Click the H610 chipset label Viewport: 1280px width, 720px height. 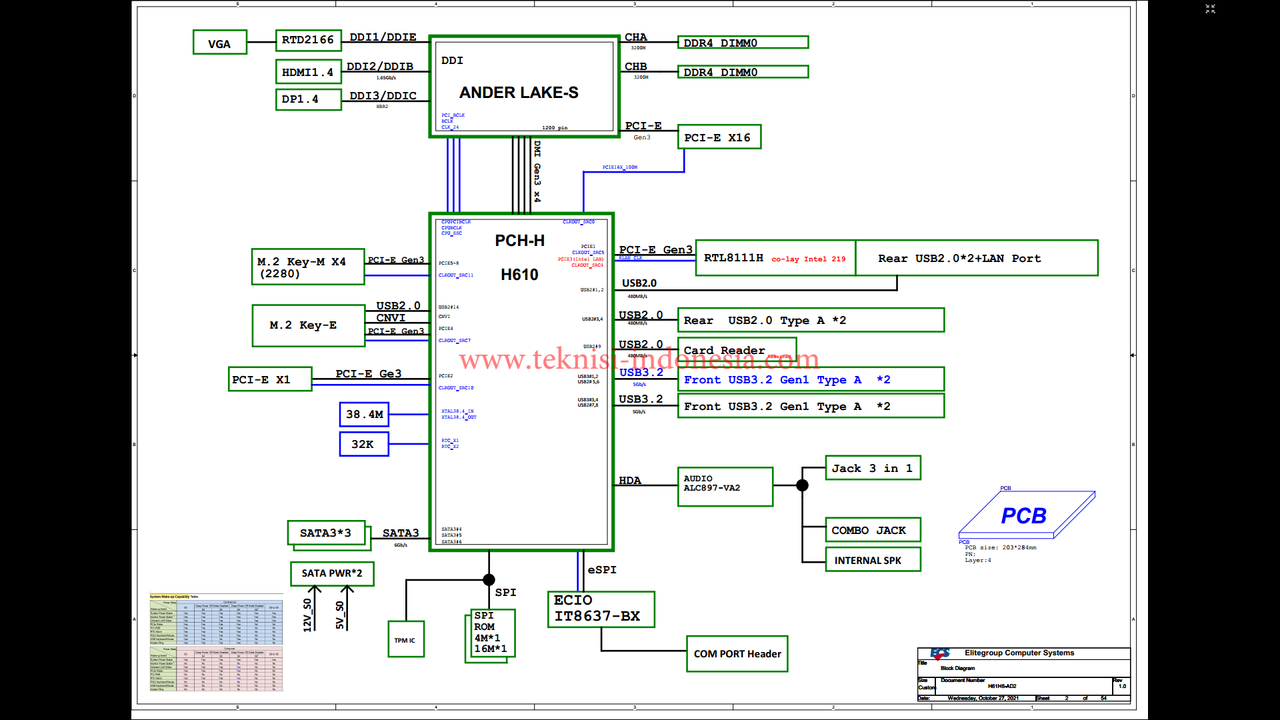coord(520,275)
